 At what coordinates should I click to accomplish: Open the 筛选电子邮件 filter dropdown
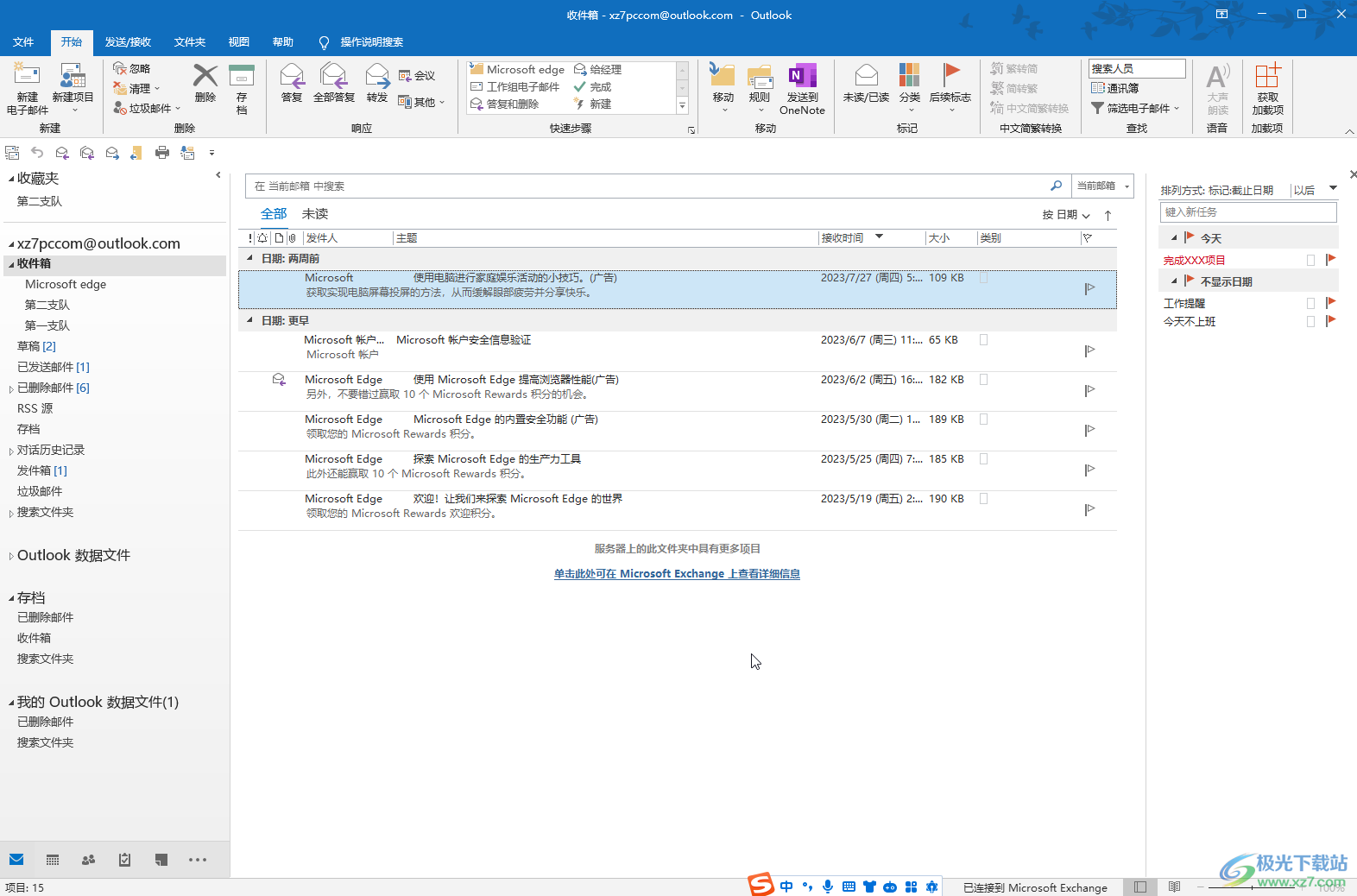(1135, 108)
